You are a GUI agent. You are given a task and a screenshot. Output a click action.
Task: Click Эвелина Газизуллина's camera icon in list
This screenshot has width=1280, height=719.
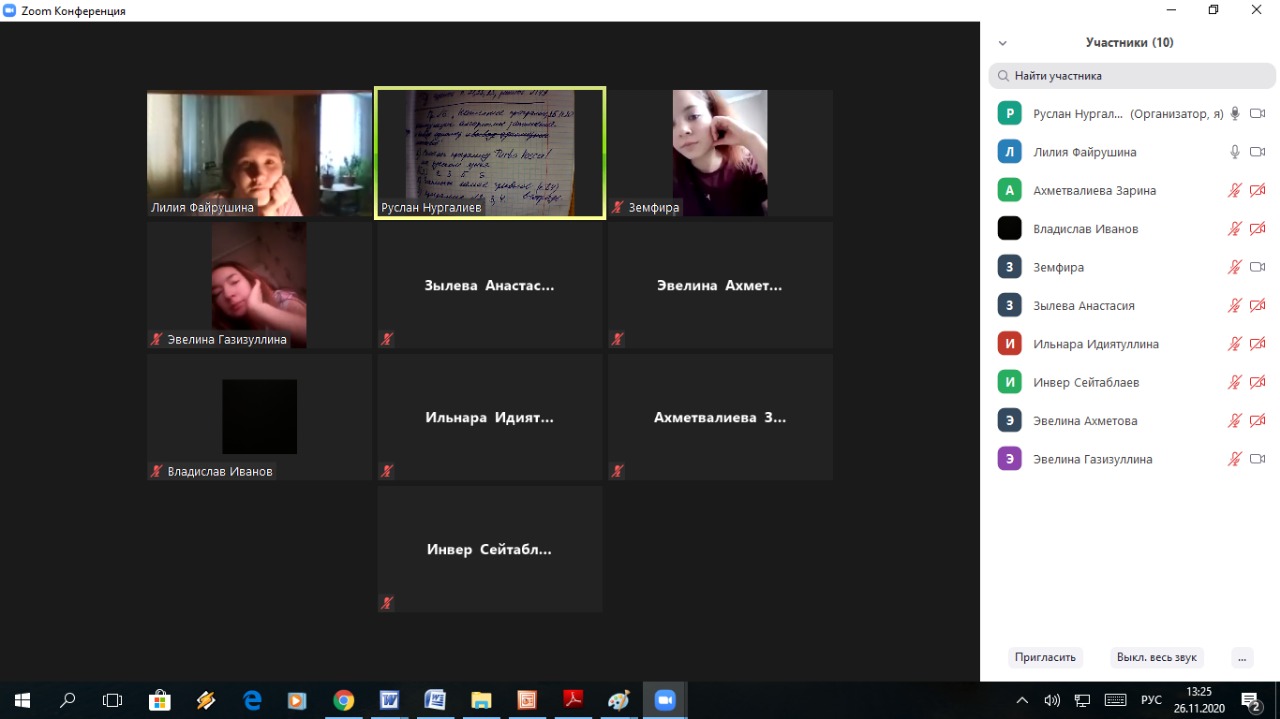click(x=1258, y=459)
